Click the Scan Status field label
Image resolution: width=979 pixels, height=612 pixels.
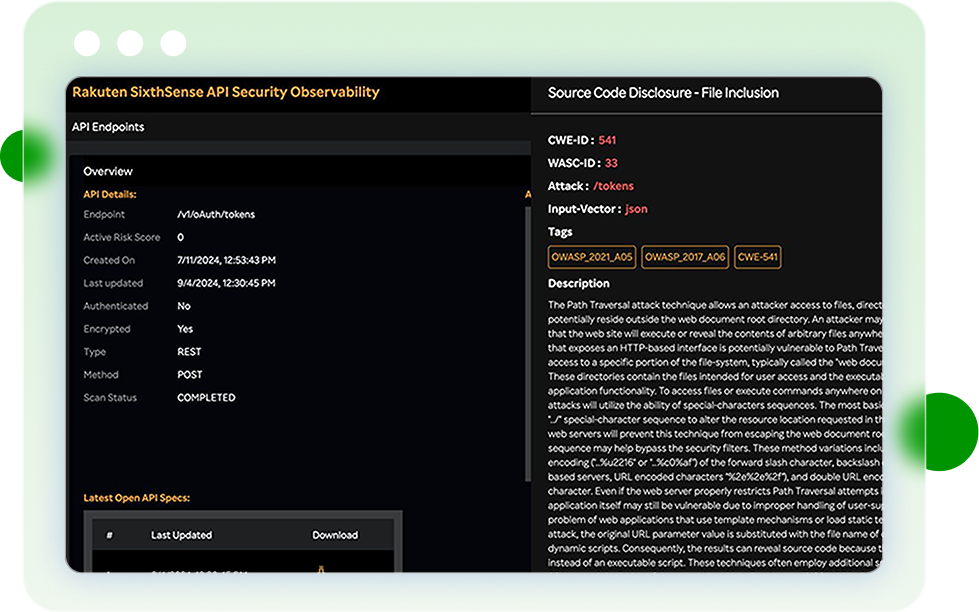(x=110, y=397)
